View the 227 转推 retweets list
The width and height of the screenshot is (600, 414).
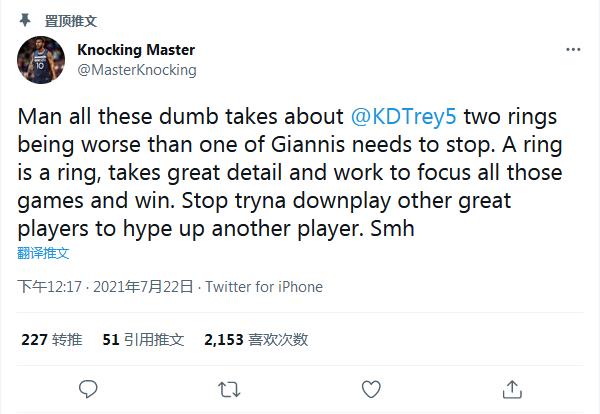tap(52, 339)
